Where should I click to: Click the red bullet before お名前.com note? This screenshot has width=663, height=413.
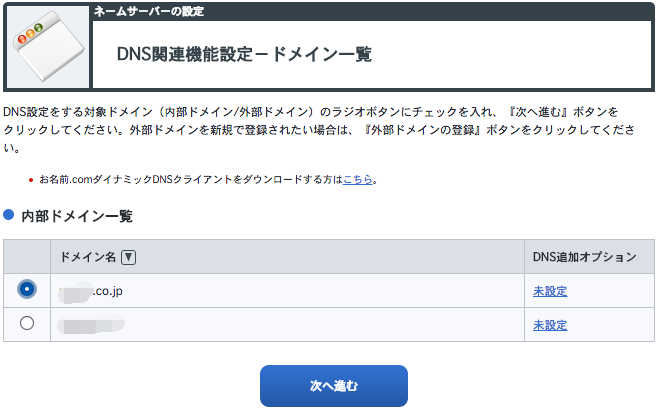[x=30, y=181]
